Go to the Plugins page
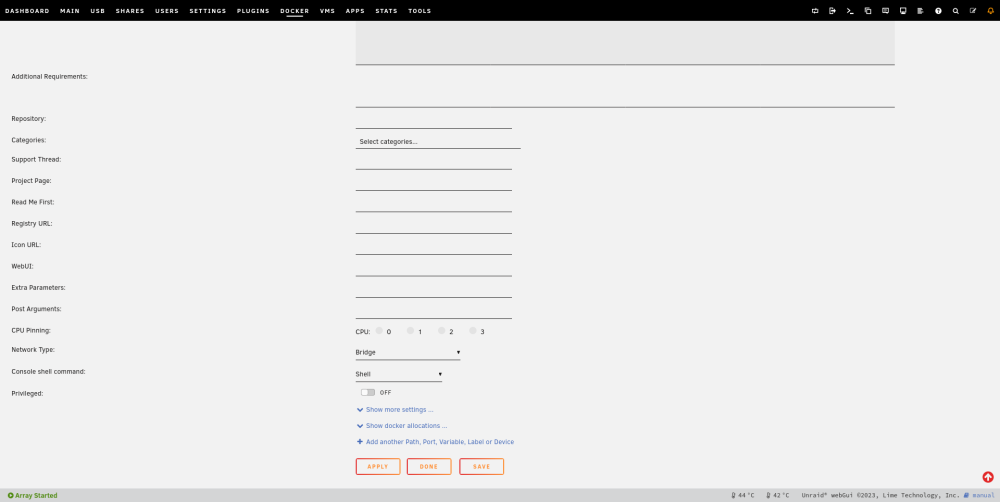 coord(253,11)
